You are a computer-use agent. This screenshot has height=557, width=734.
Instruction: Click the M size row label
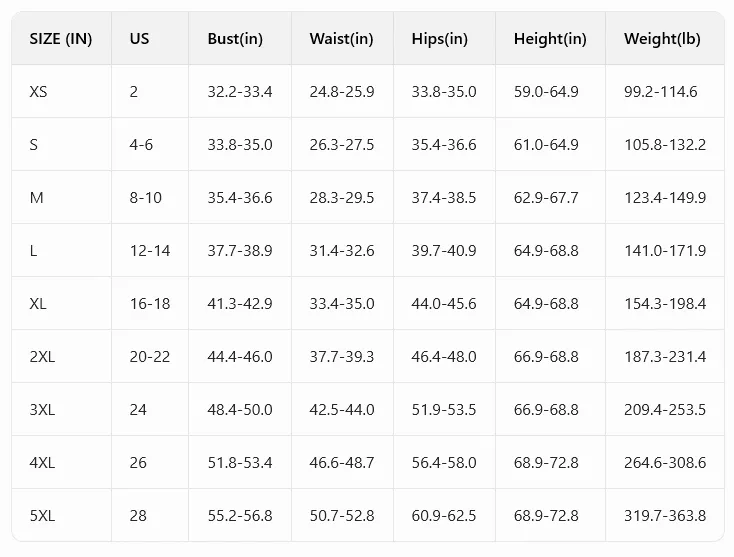pos(37,198)
